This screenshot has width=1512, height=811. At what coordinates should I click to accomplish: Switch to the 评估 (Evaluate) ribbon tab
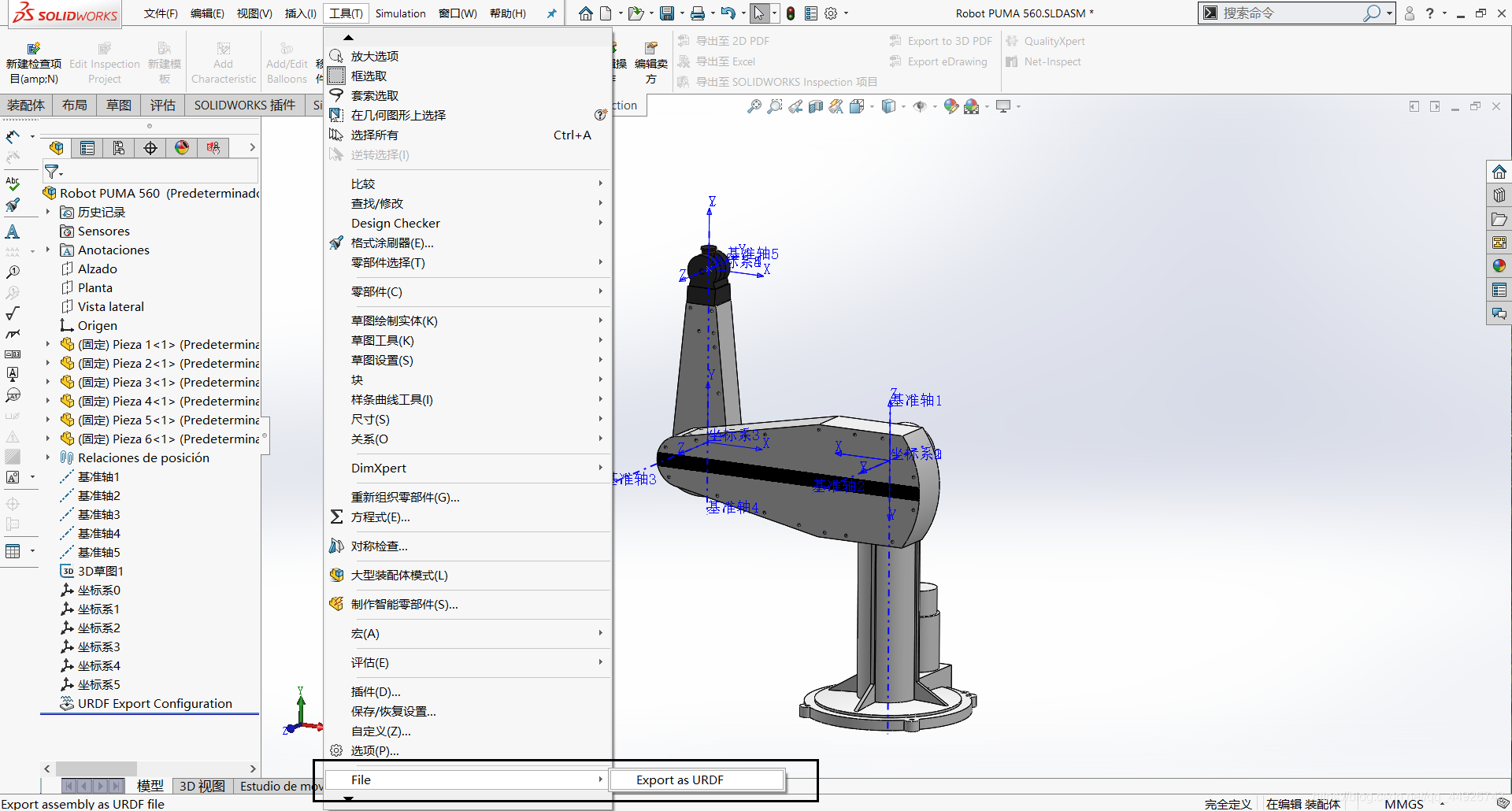point(163,106)
